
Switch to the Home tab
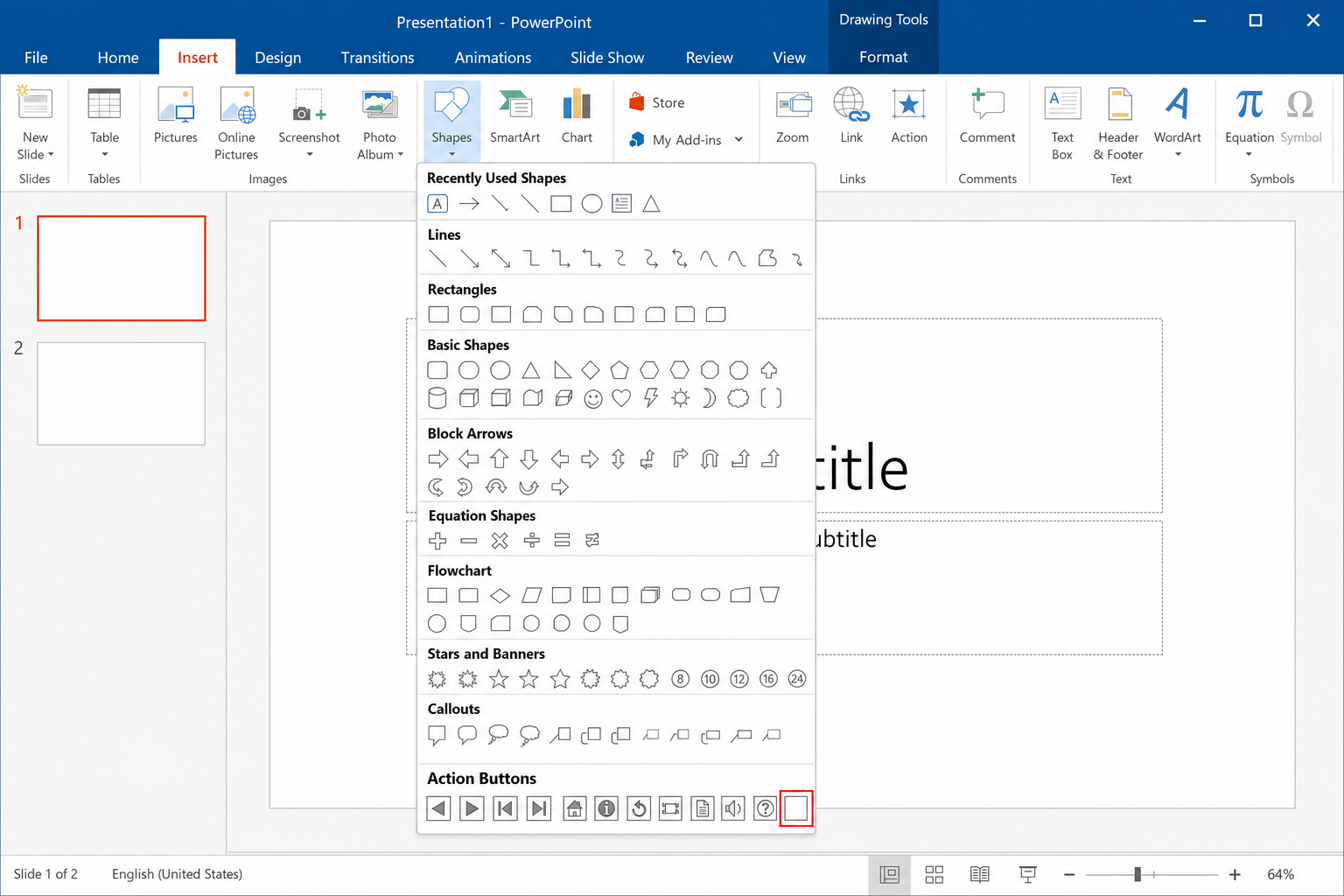pyautogui.click(x=118, y=58)
